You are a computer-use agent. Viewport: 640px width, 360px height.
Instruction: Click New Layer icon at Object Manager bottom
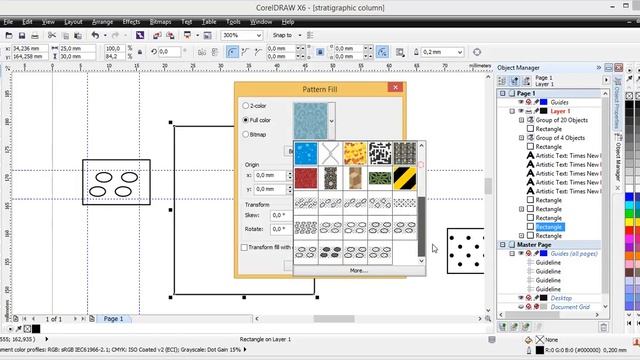pyautogui.click(x=502, y=327)
